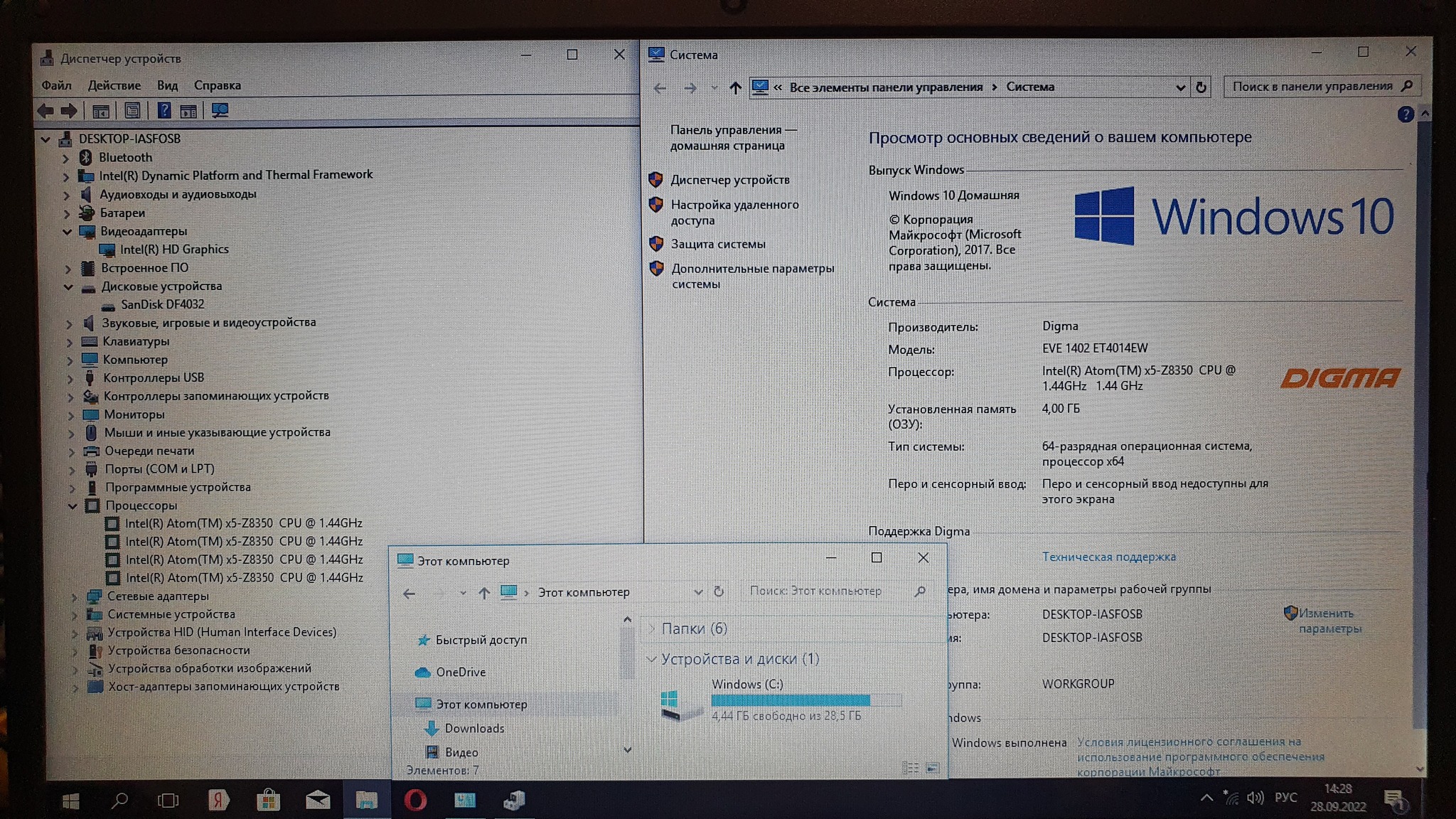Open Действие menu in Device Manager

114,85
